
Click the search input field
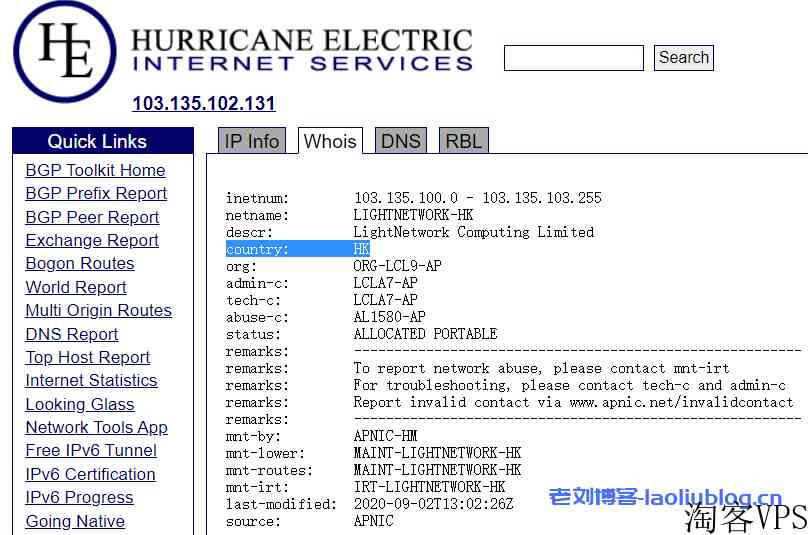tap(574, 58)
